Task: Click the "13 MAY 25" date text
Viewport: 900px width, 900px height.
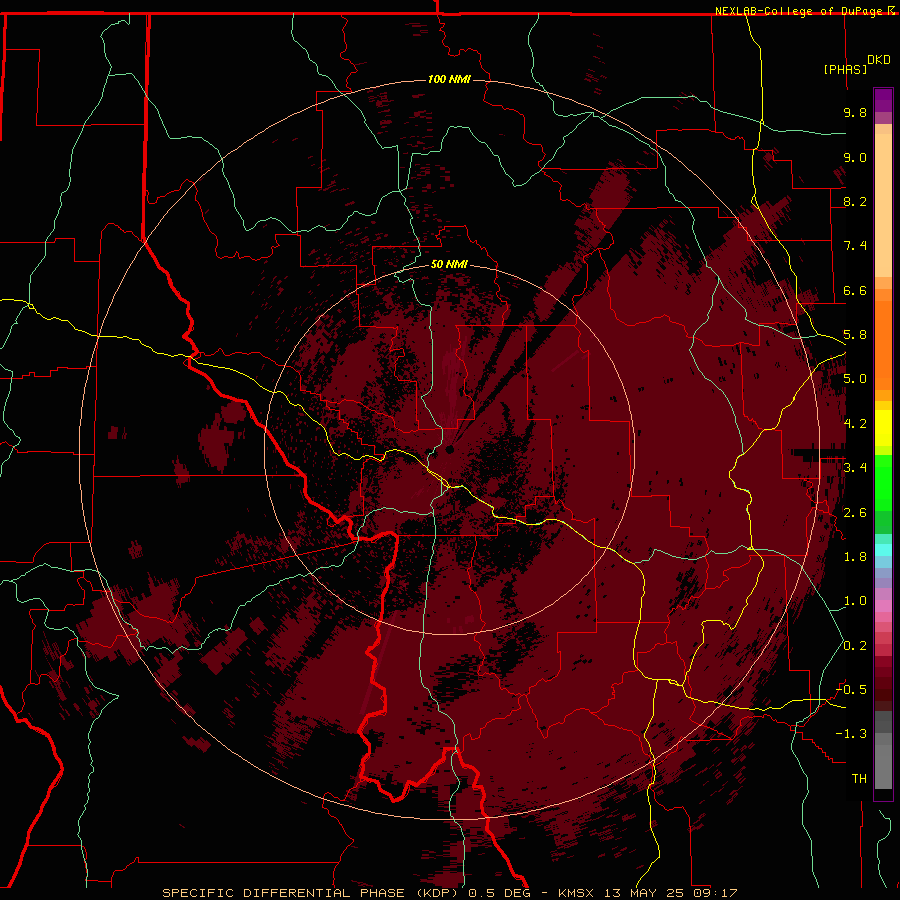Action: click(x=646, y=893)
